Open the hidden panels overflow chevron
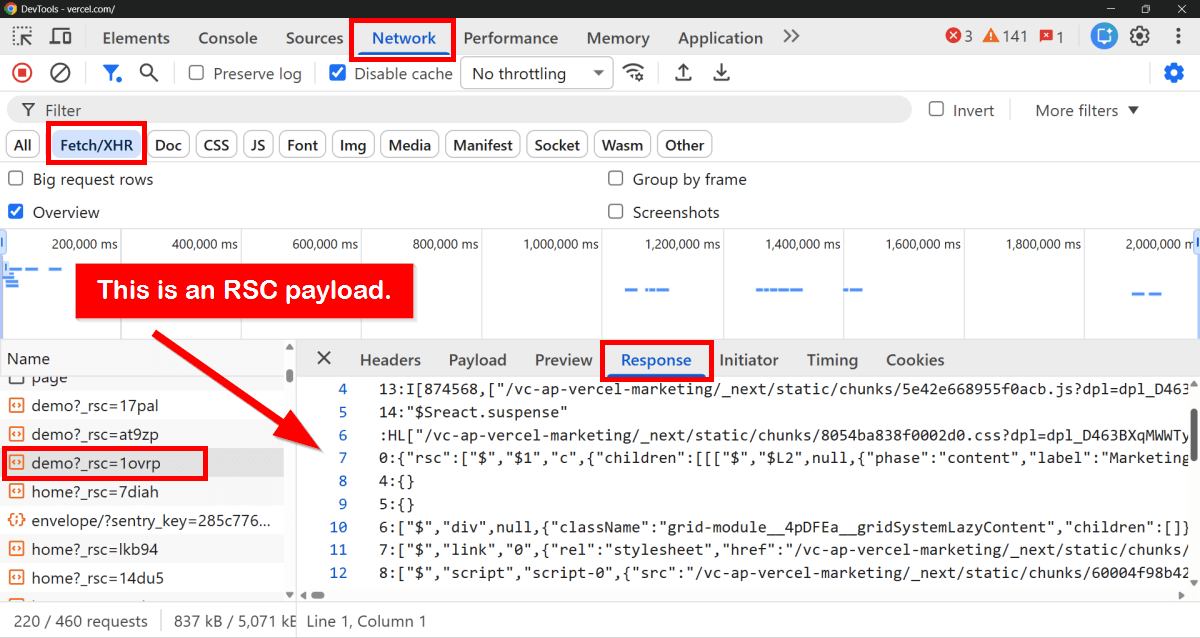This screenshot has width=1200, height=638. coord(790,36)
